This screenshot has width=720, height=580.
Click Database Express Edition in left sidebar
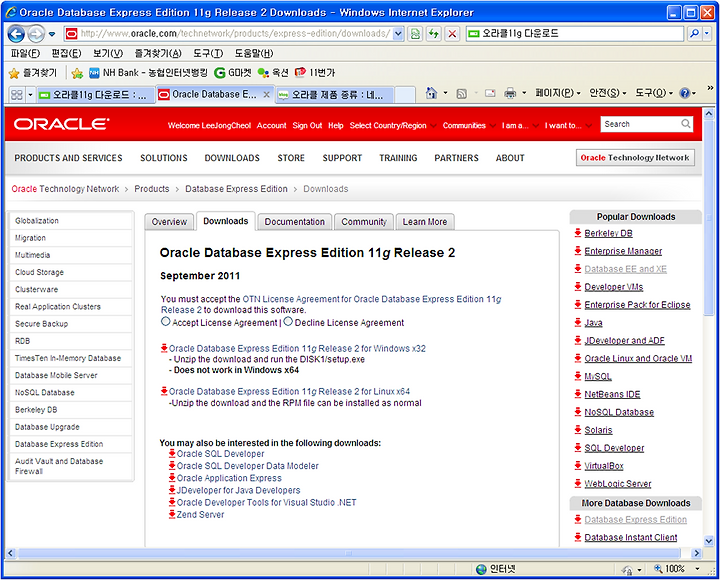59,444
